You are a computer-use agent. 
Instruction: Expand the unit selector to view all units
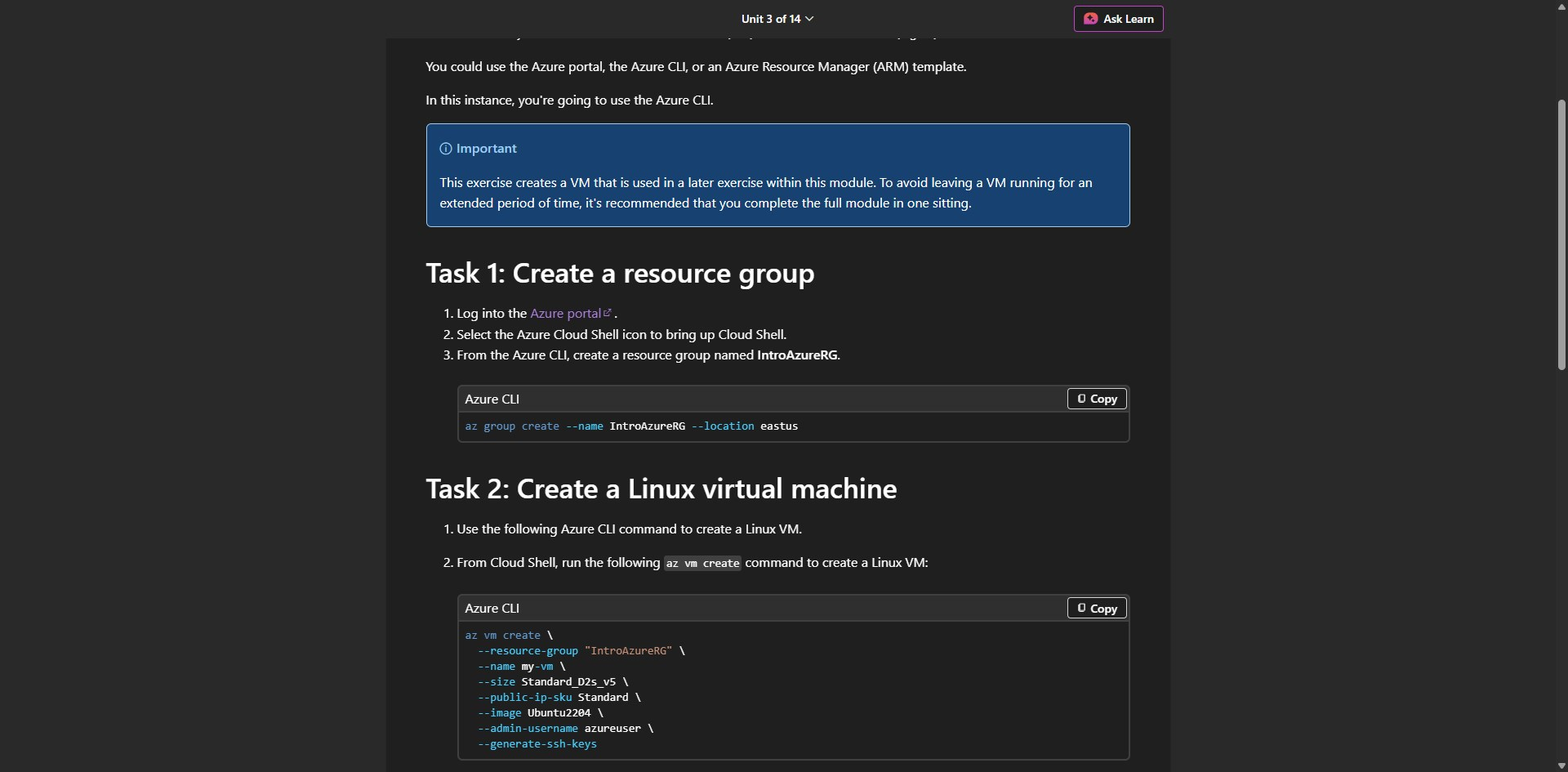[x=777, y=19]
